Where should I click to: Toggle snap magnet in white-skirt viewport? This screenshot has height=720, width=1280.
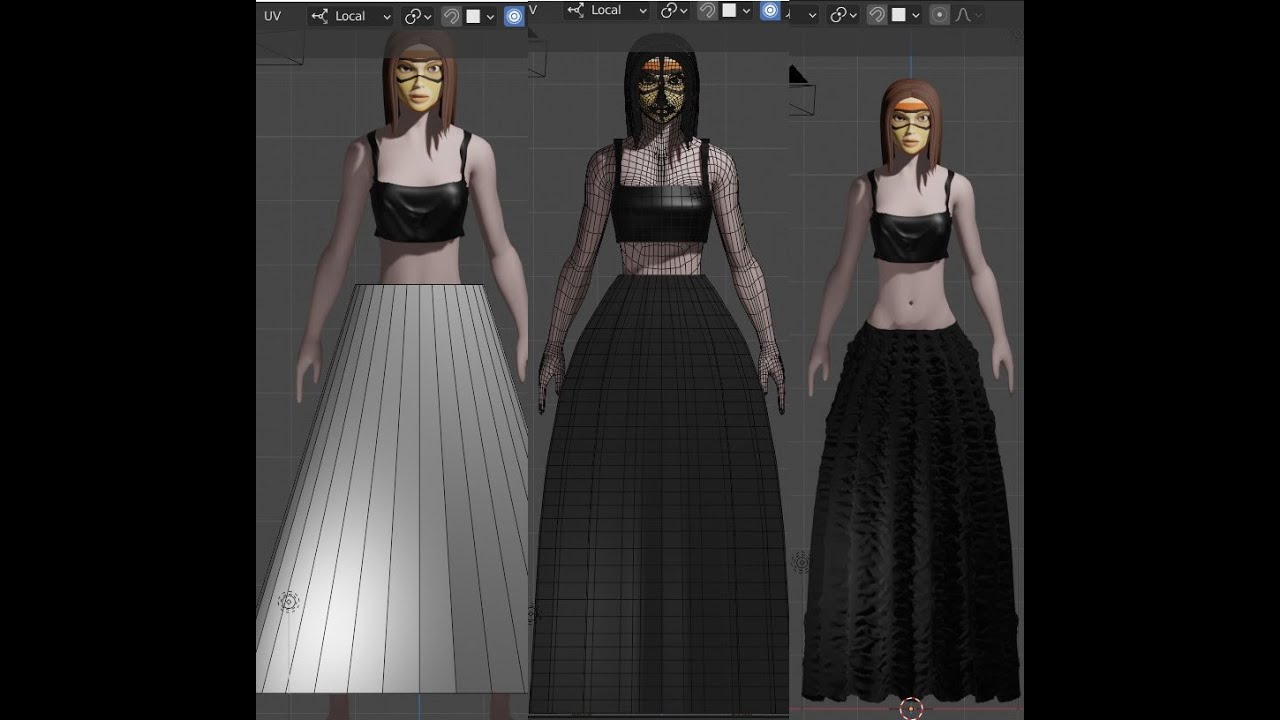click(451, 16)
